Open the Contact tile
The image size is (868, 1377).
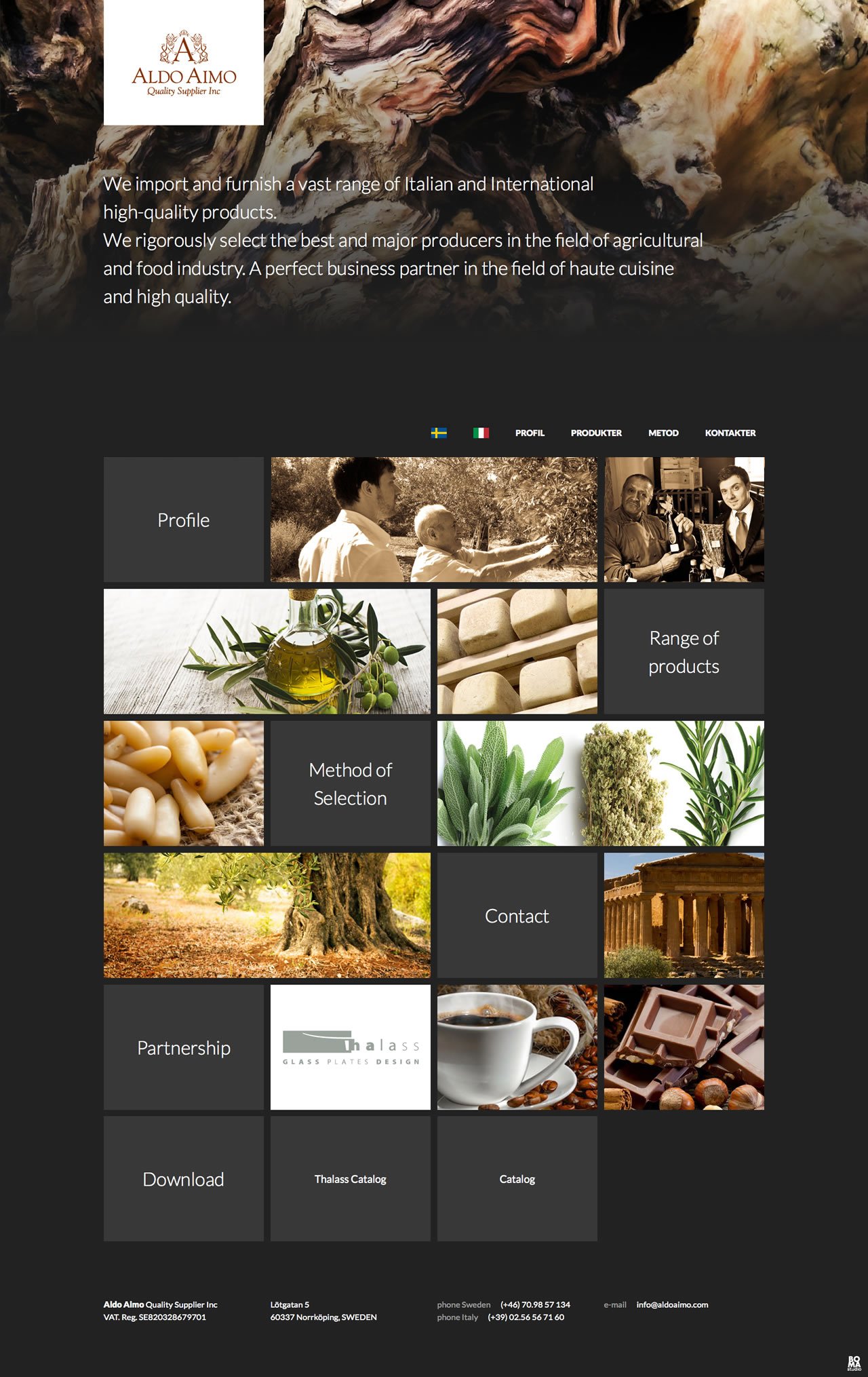pyautogui.click(x=517, y=916)
